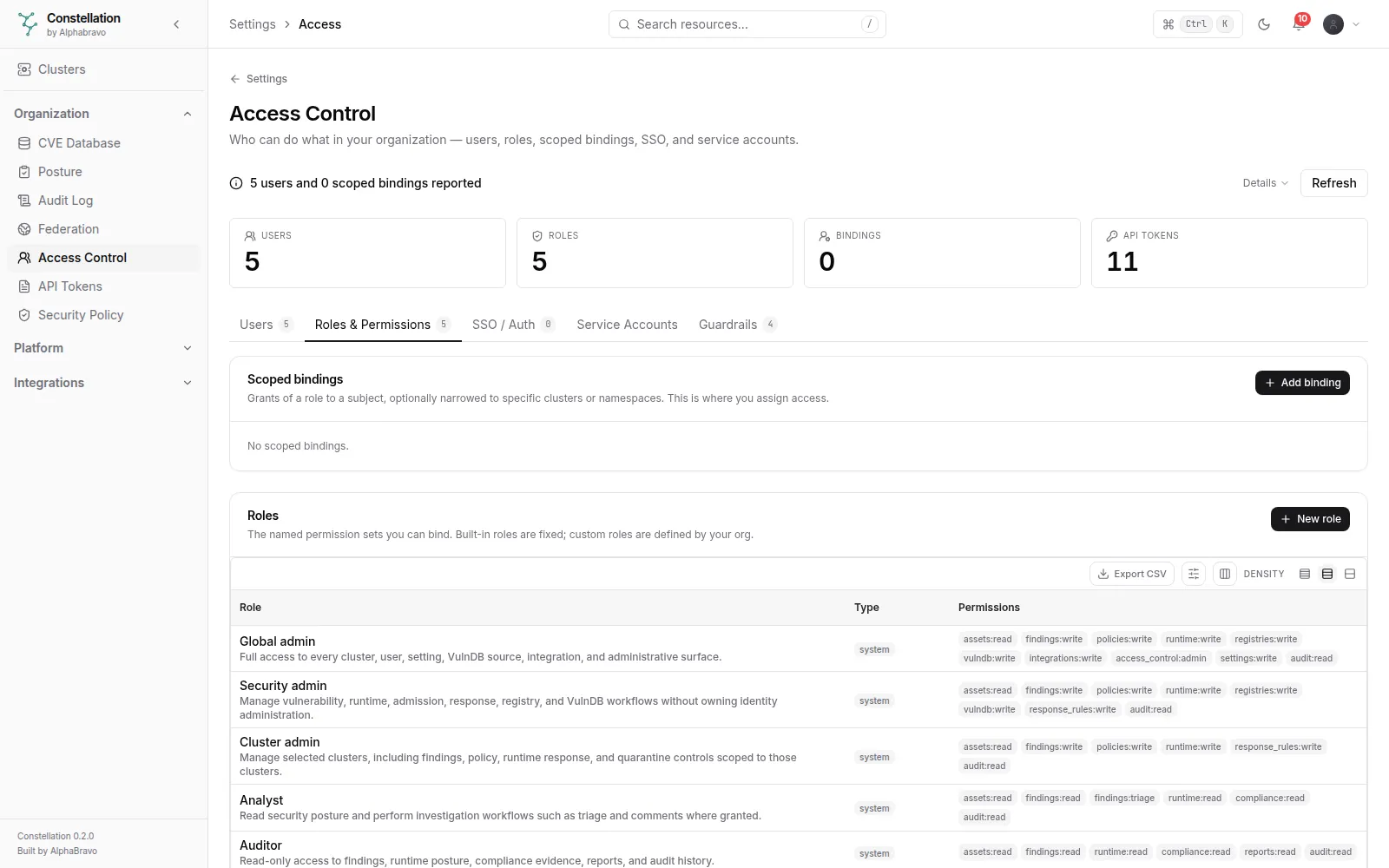Click the Constellation logo

tap(28, 24)
